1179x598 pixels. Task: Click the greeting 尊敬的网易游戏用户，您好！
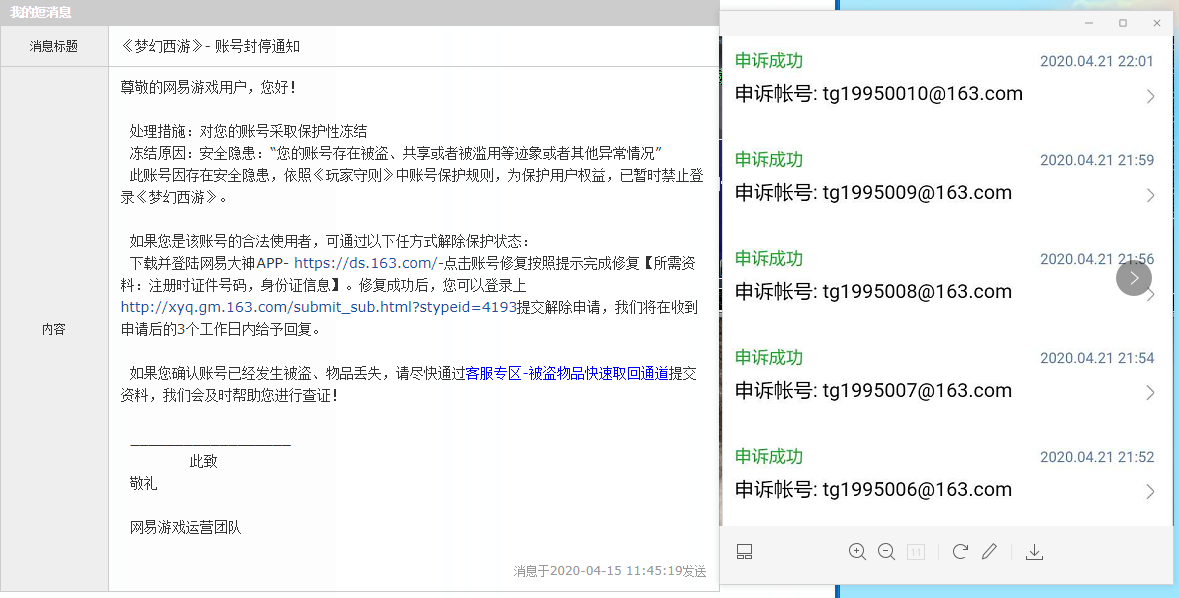[x=208, y=88]
